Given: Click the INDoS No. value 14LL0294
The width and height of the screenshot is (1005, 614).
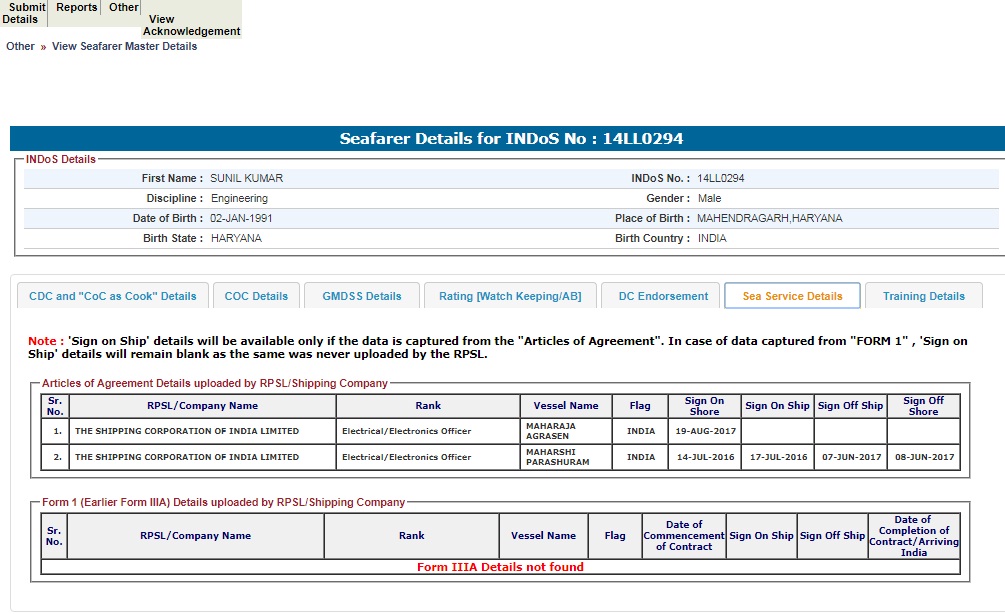Looking at the screenshot, I should coord(721,179).
